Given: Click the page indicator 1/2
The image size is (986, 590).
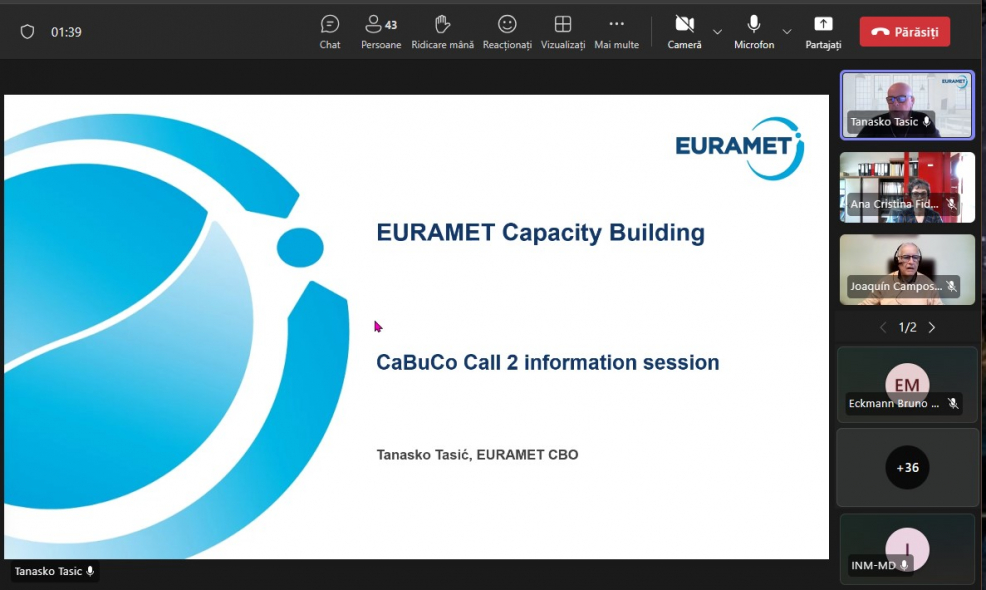Looking at the screenshot, I should pyautogui.click(x=907, y=327).
